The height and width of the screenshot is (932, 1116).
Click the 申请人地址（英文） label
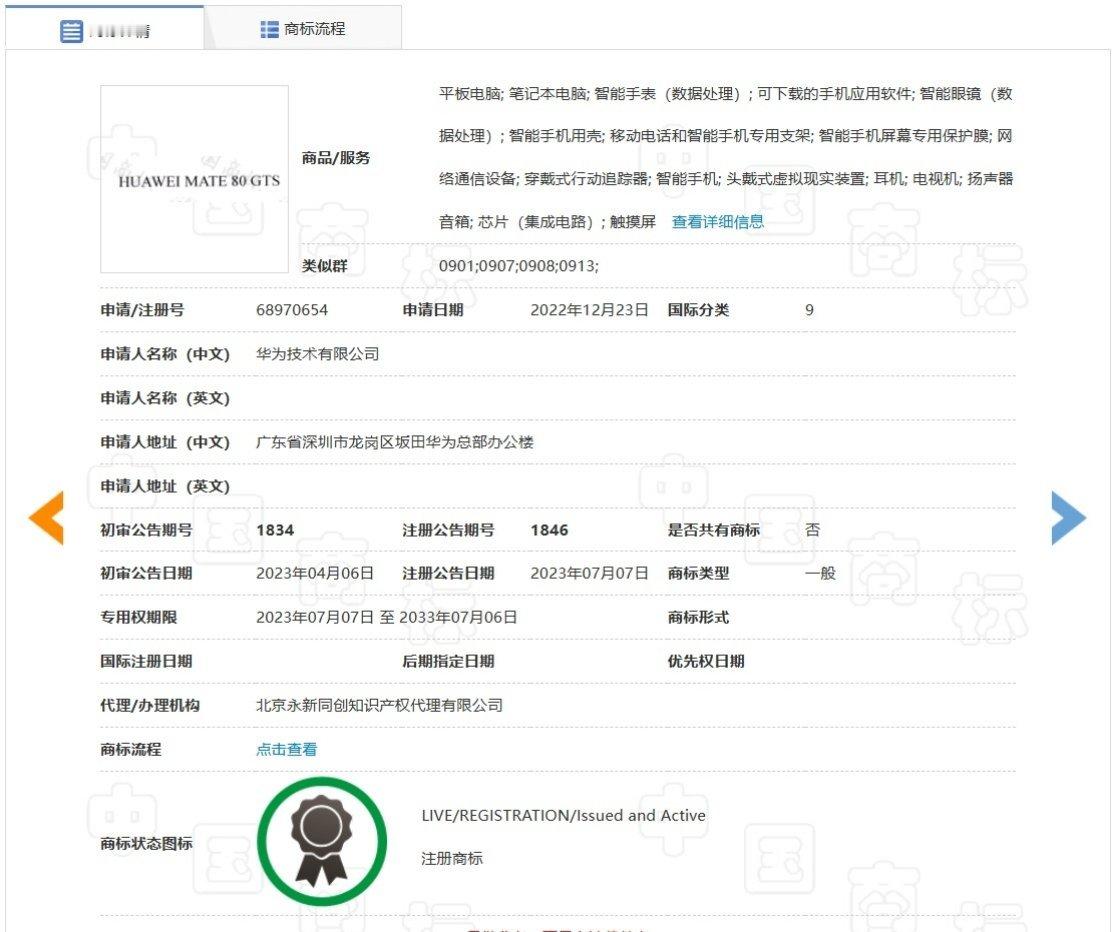coord(165,486)
